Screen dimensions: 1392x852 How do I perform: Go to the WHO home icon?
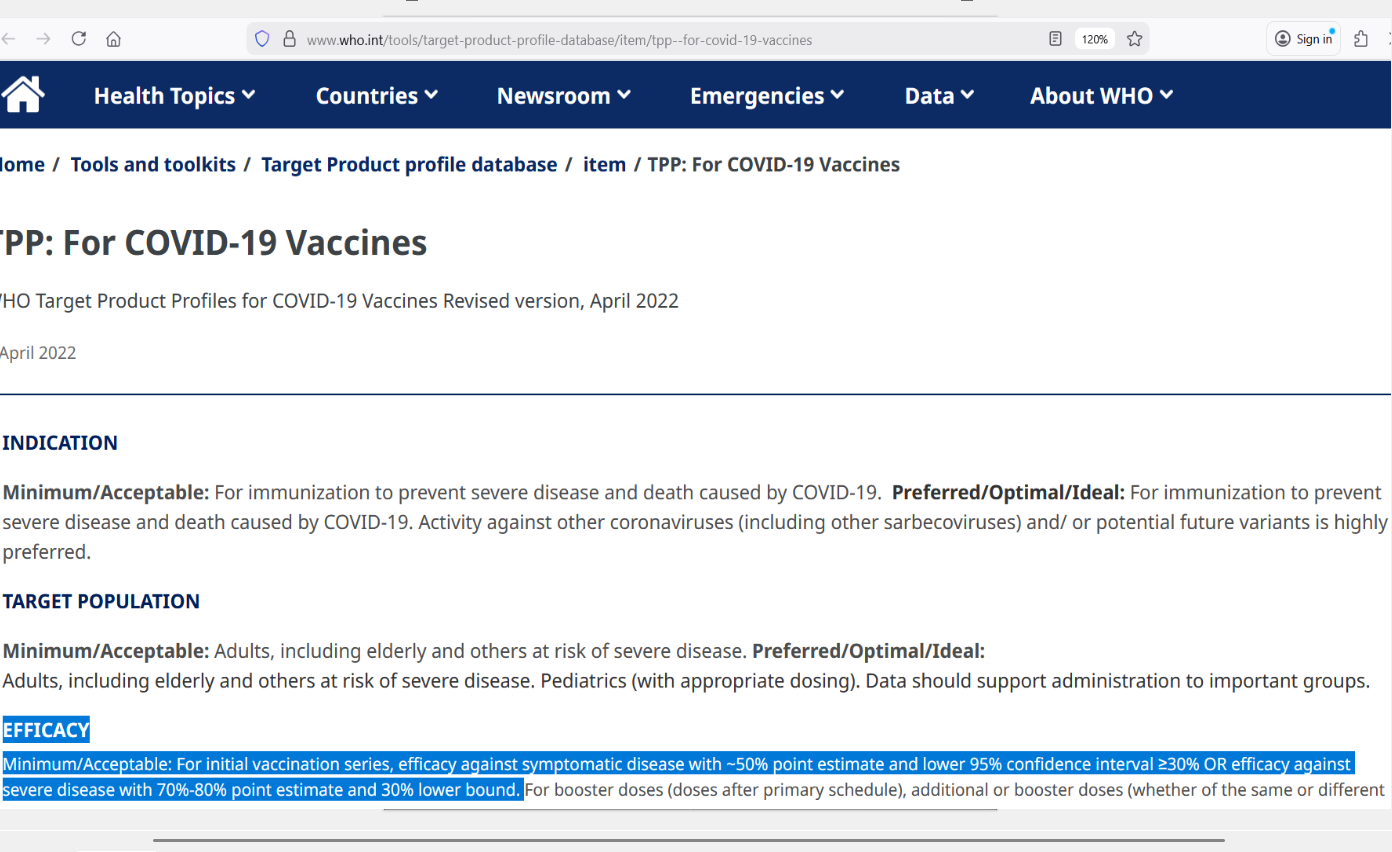pos(22,95)
